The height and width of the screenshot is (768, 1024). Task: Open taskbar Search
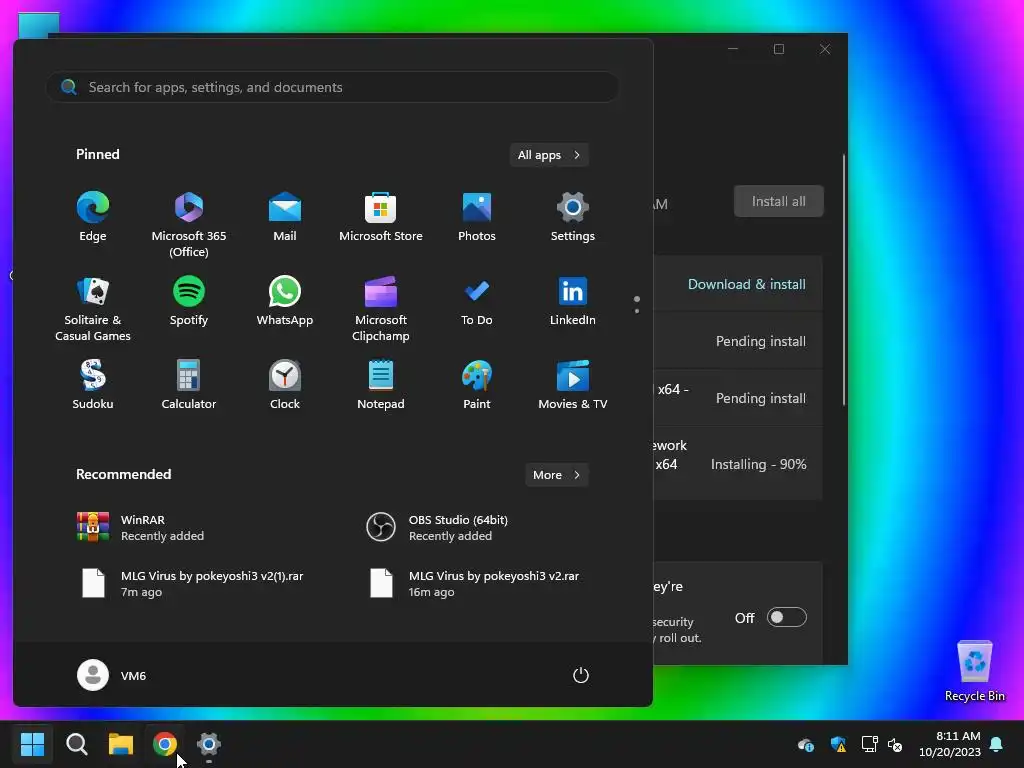coord(76,744)
